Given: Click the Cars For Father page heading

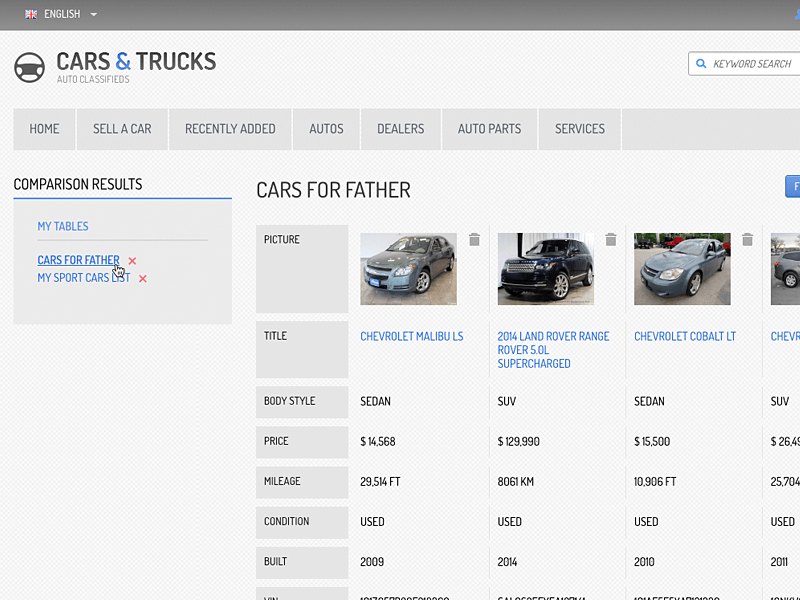Looking at the screenshot, I should (334, 190).
